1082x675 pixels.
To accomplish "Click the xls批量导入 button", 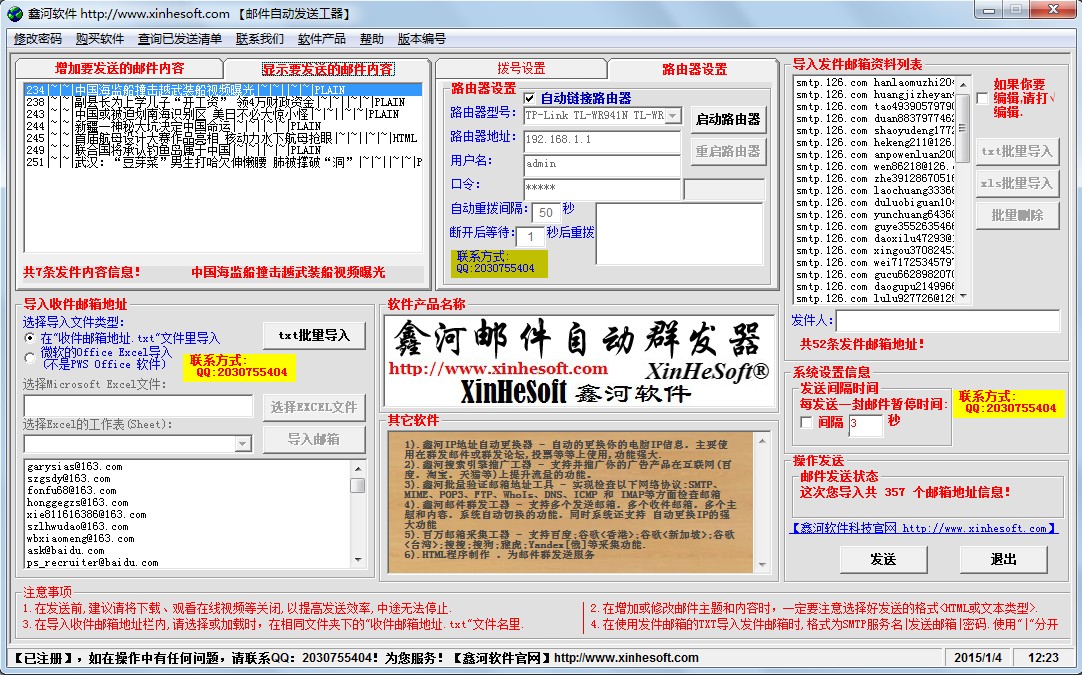I will tap(1016, 183).
